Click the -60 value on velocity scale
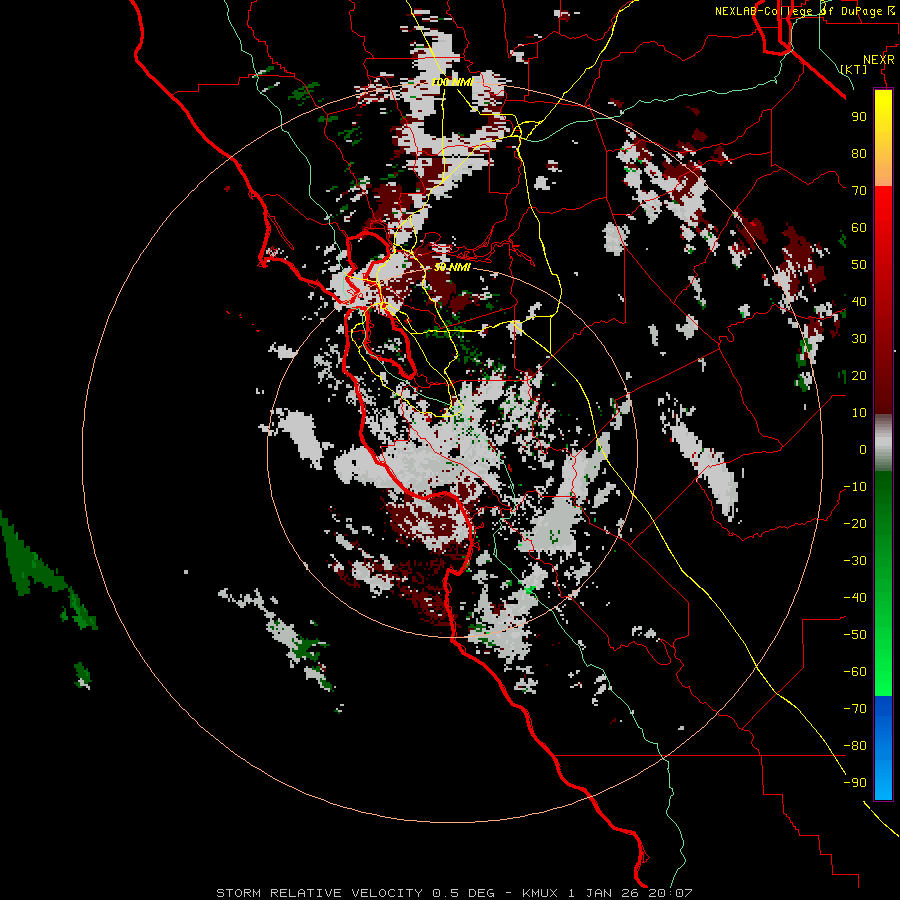 point(855,672)
